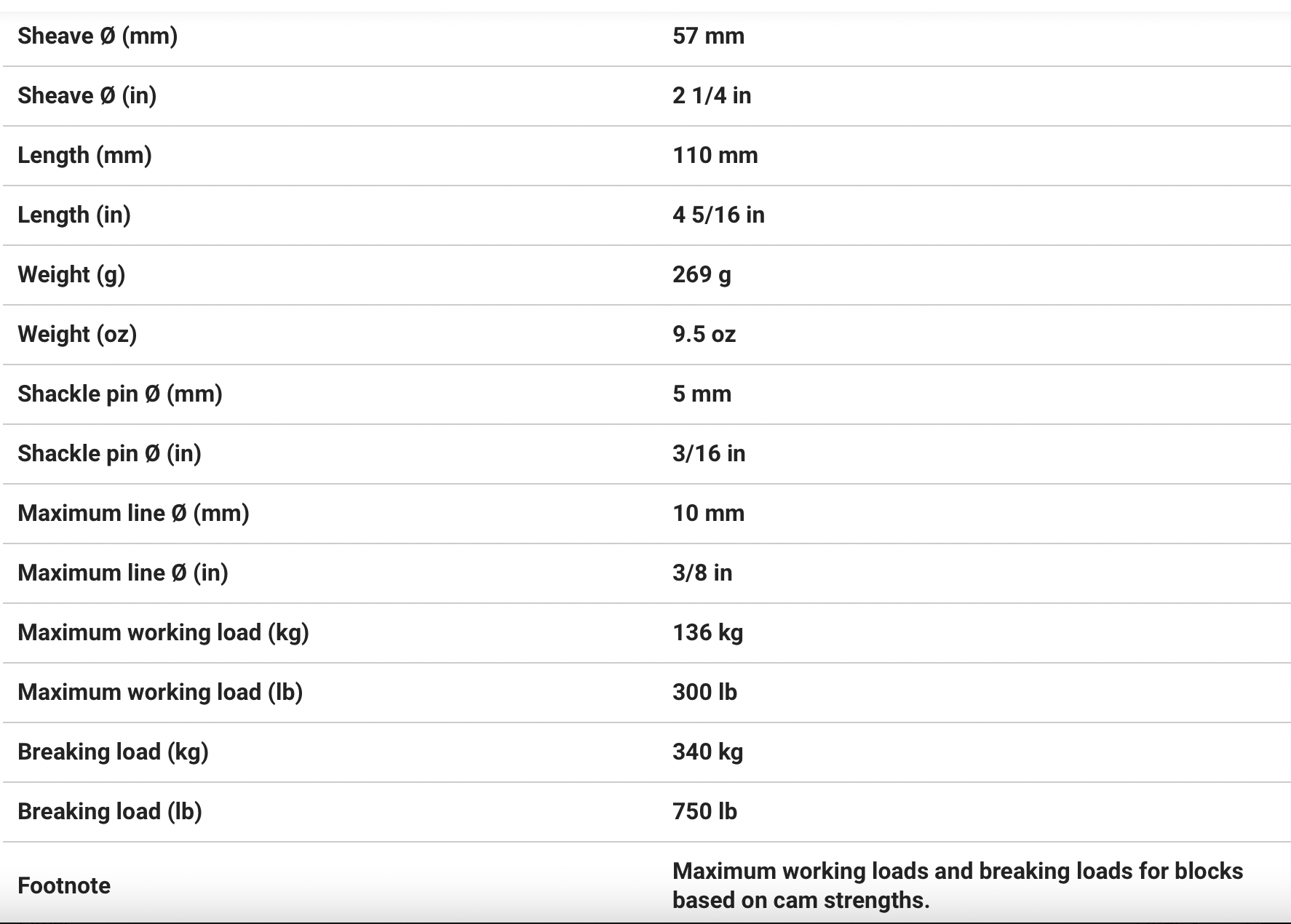Select the "Weight (g)" row label

click(71, 274)
